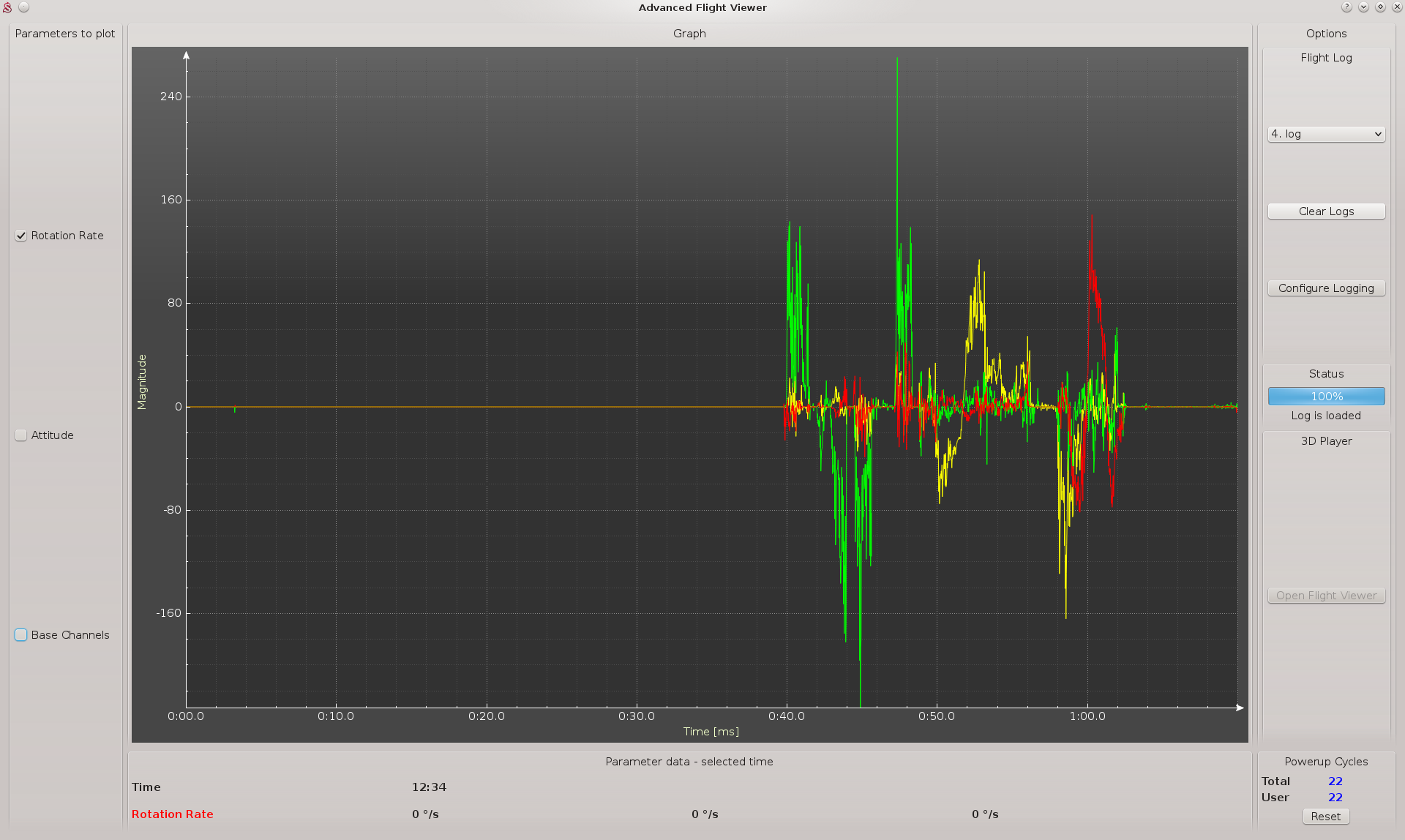Click the diamond maximize titlebar icon
Viewport: 1405px width, 840px height.
pos(1380,7)
